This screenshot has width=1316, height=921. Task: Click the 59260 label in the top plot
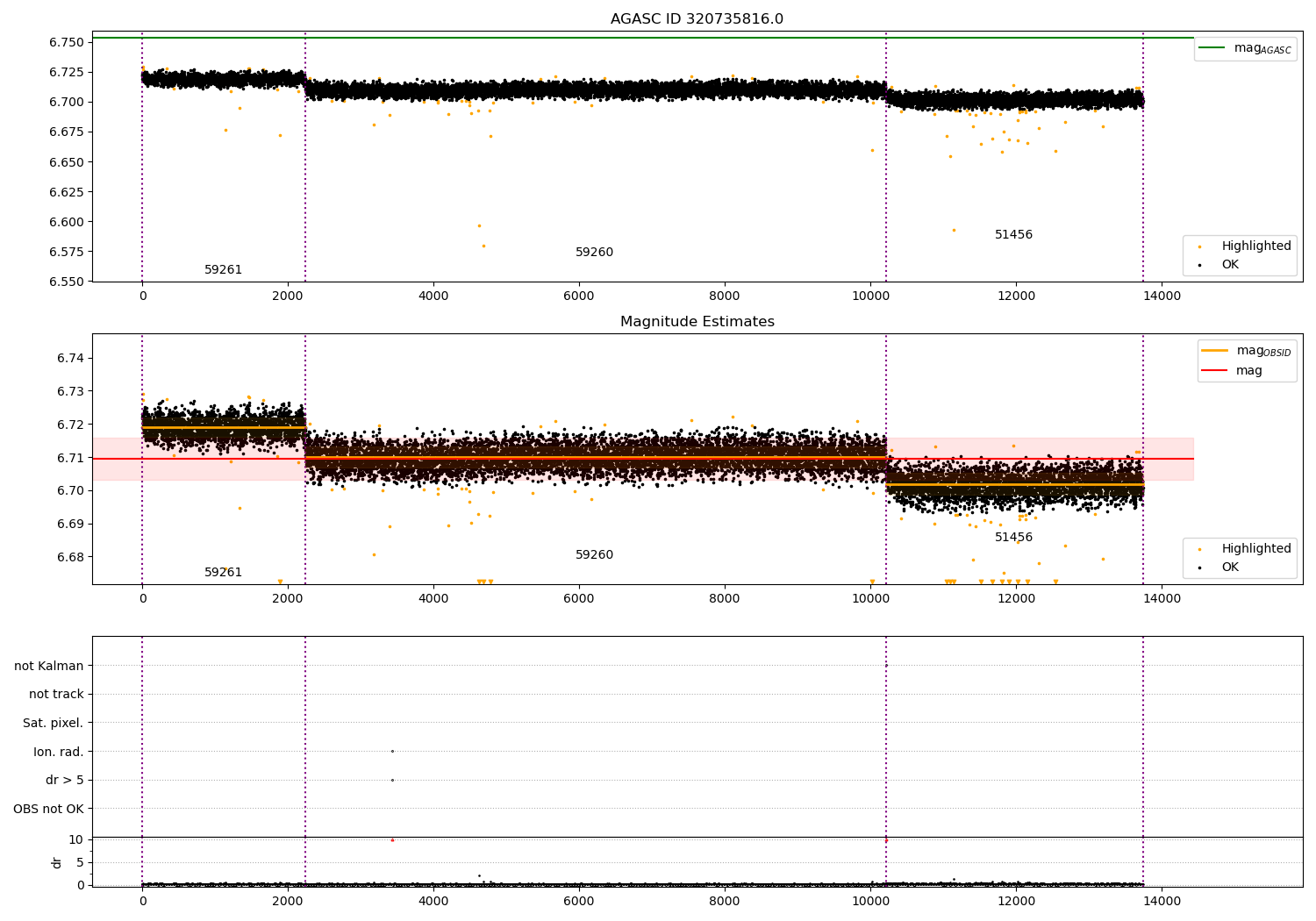coord(594,253)
